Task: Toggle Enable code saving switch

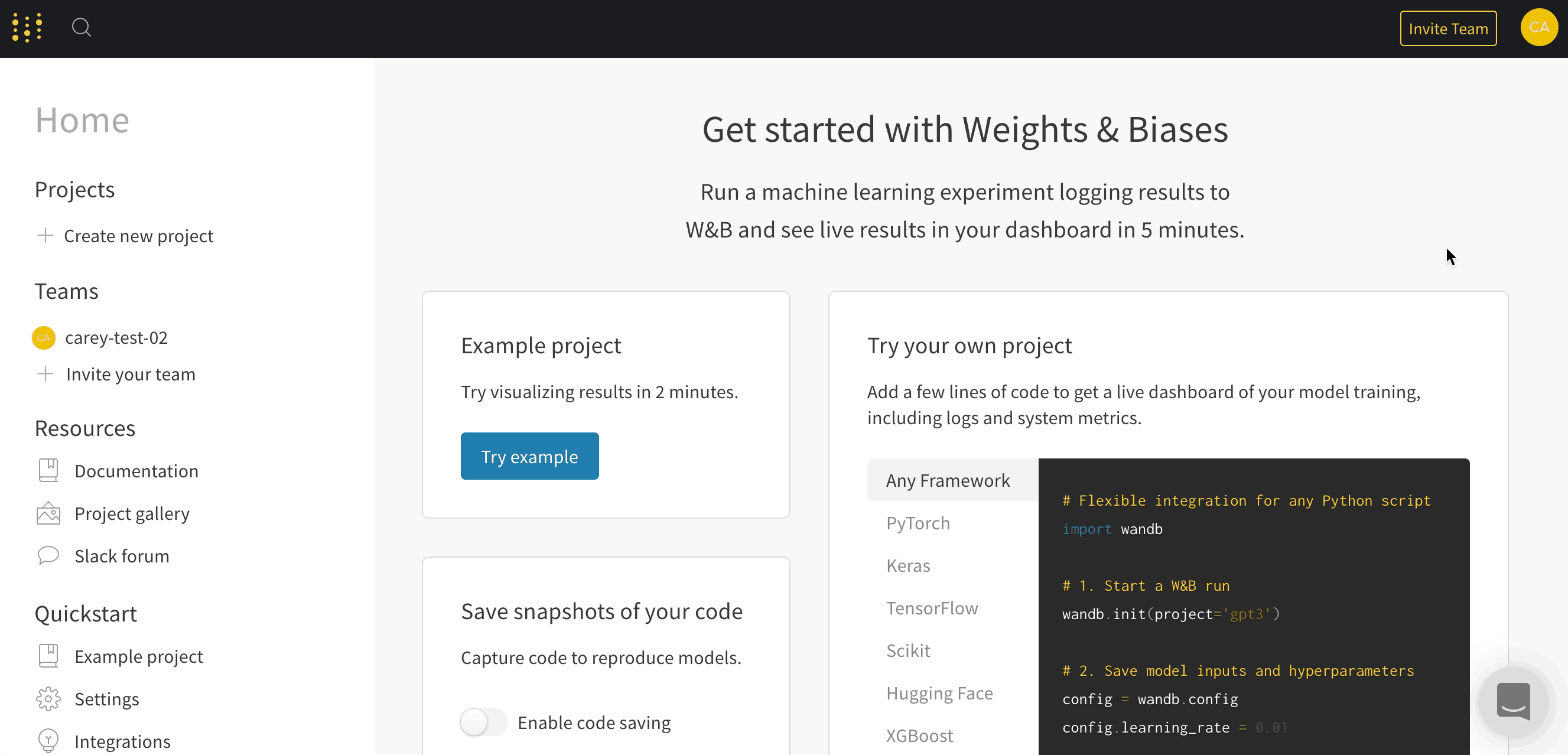Action: pyautogui.click(x=483, y=722)
